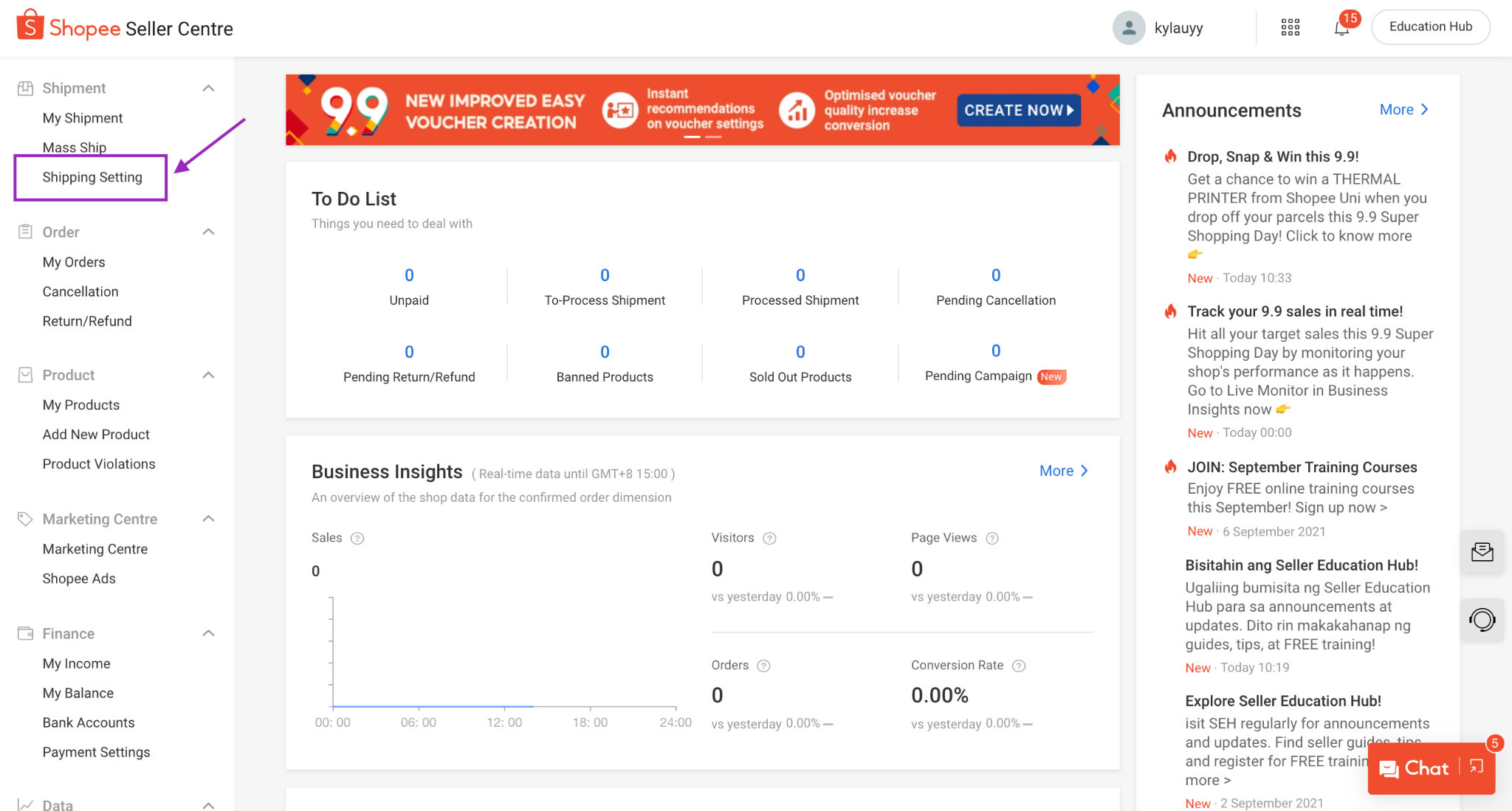
Task: Open the user avatar icon for kylauyy
Action: click(1129, 28)
